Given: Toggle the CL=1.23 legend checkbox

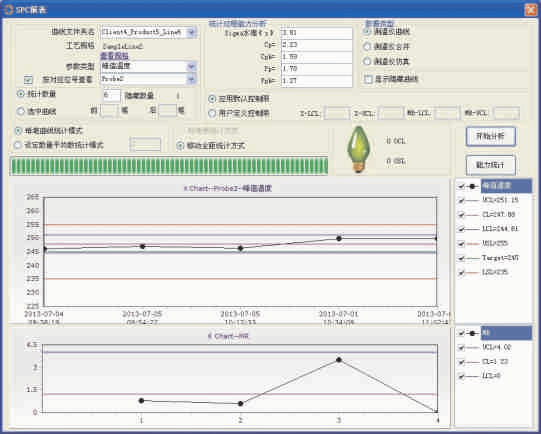Looking at the screenshot, I should 461,362.
